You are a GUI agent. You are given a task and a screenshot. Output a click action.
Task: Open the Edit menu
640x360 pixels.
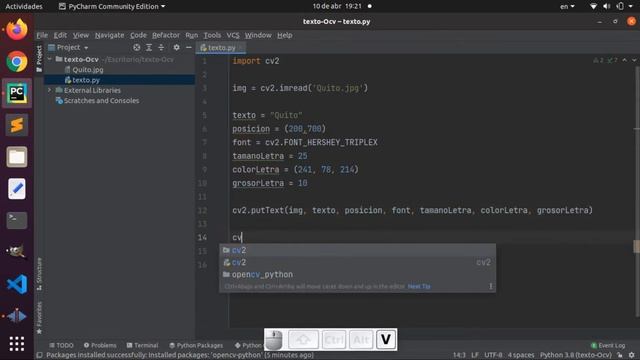[60, 35]
